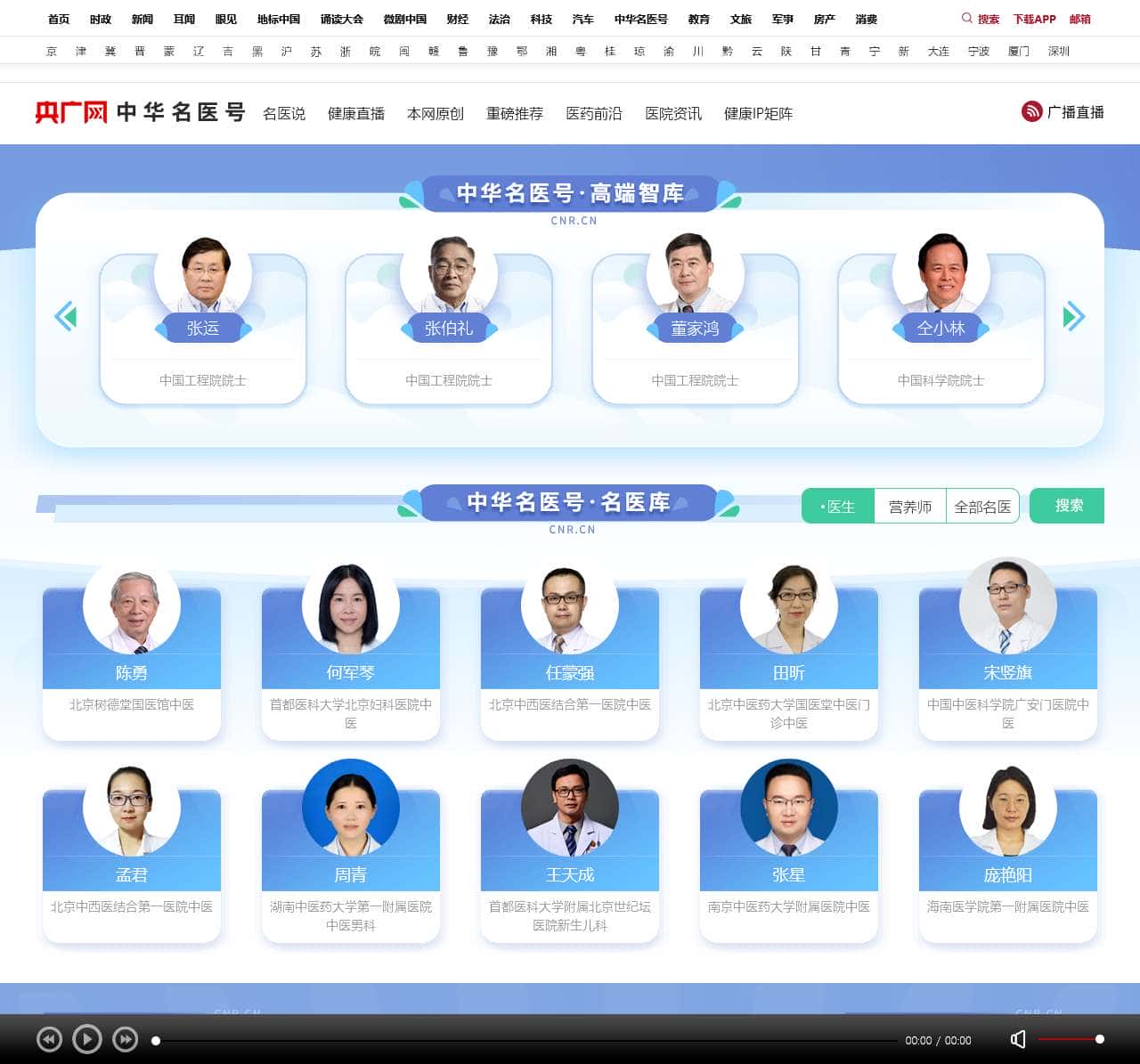Open doctor 何军琴's photo
The width and height of the screenshot is (1140, 1064).
351,606
